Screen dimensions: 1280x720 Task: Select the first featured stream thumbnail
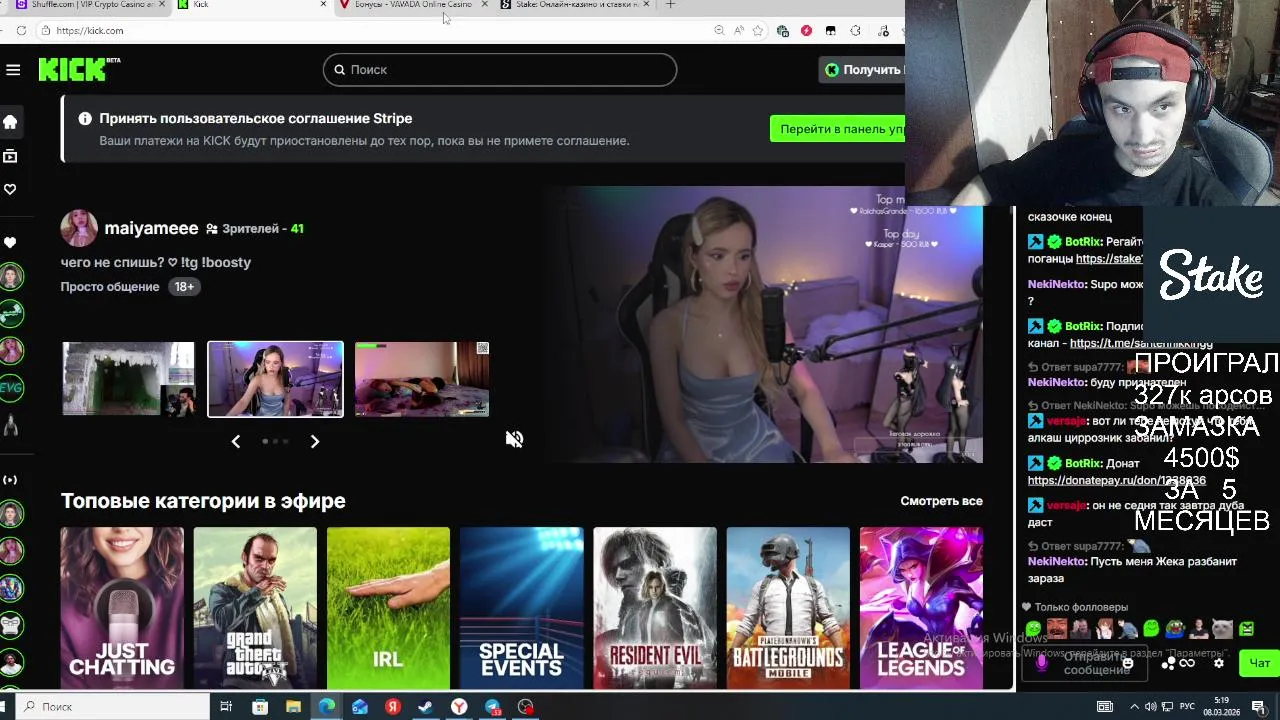coord(128,379)
